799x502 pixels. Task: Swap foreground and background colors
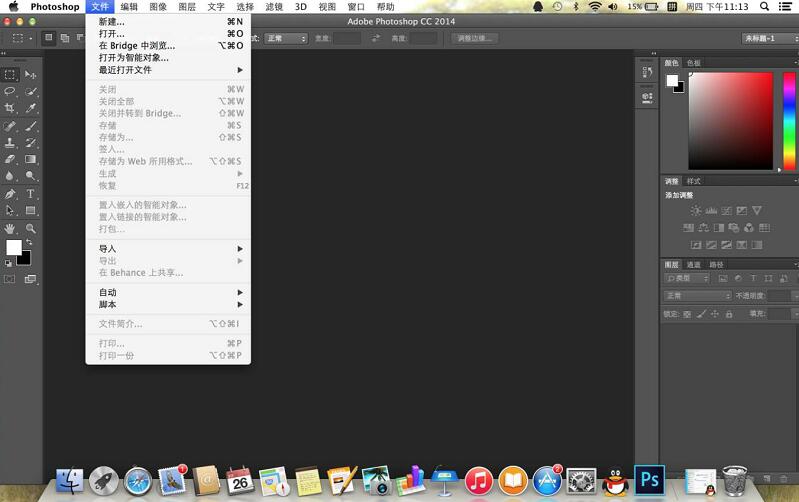29,242
